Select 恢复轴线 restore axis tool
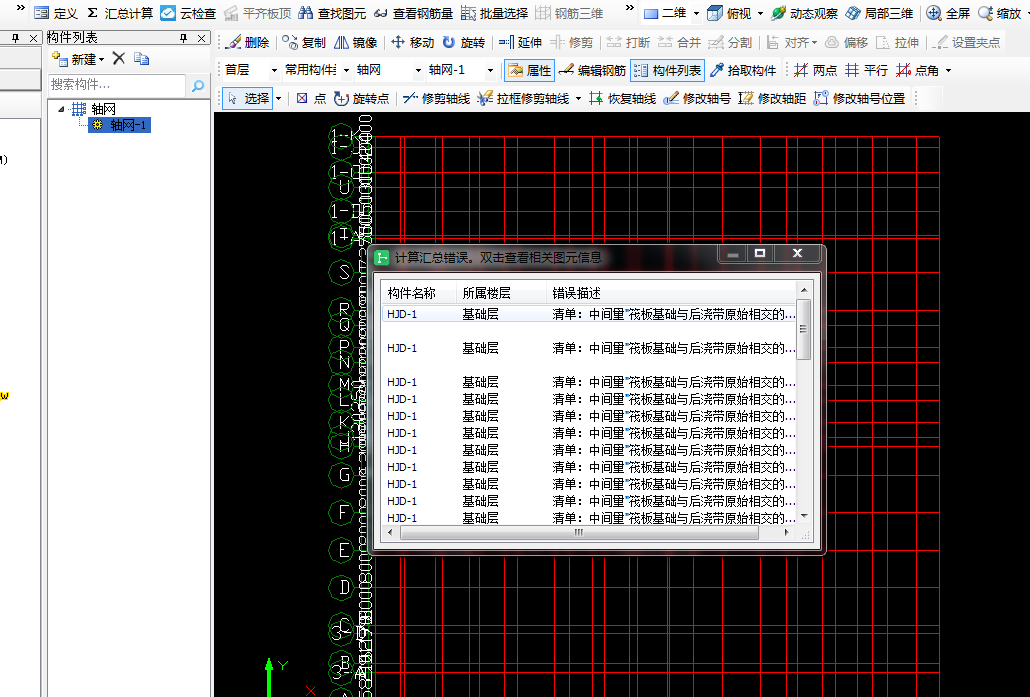Viewport: 1030px width, 697px height. coord(623,99)
